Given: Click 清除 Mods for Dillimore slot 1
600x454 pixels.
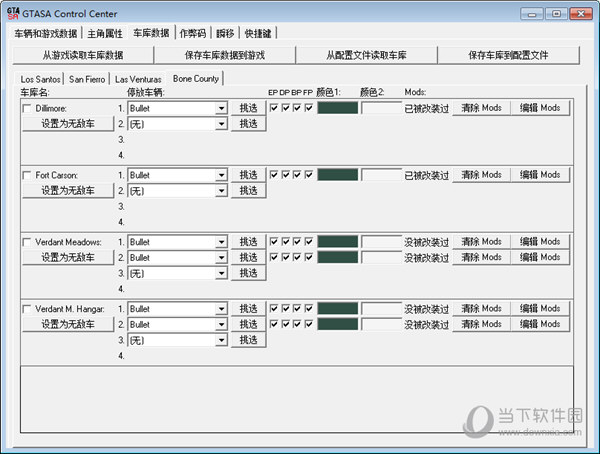Looking at the screenshot, I should pyautogui.click(x=481, y=108).
